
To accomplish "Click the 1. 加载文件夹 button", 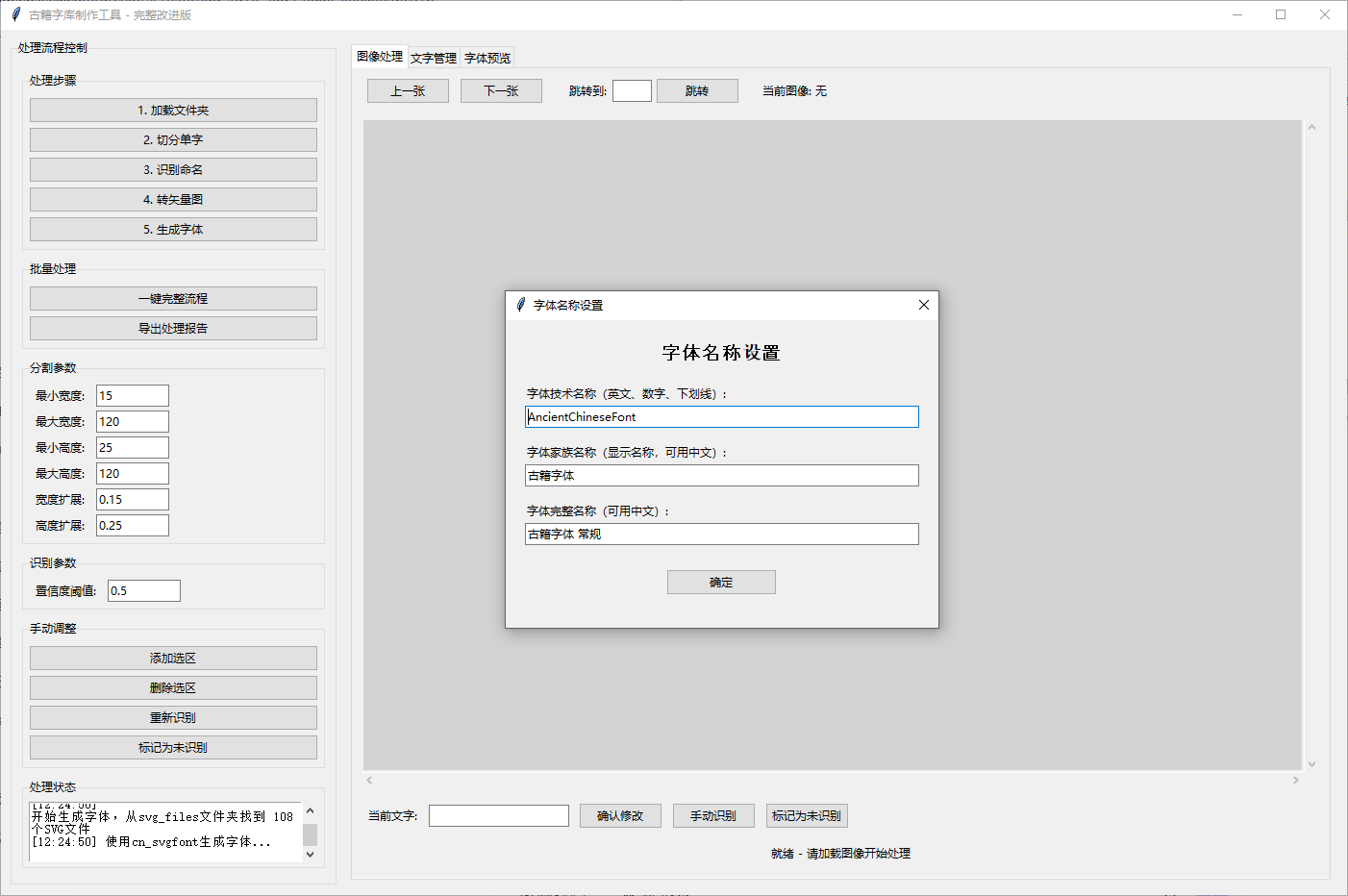I will [x=173, y=110].
